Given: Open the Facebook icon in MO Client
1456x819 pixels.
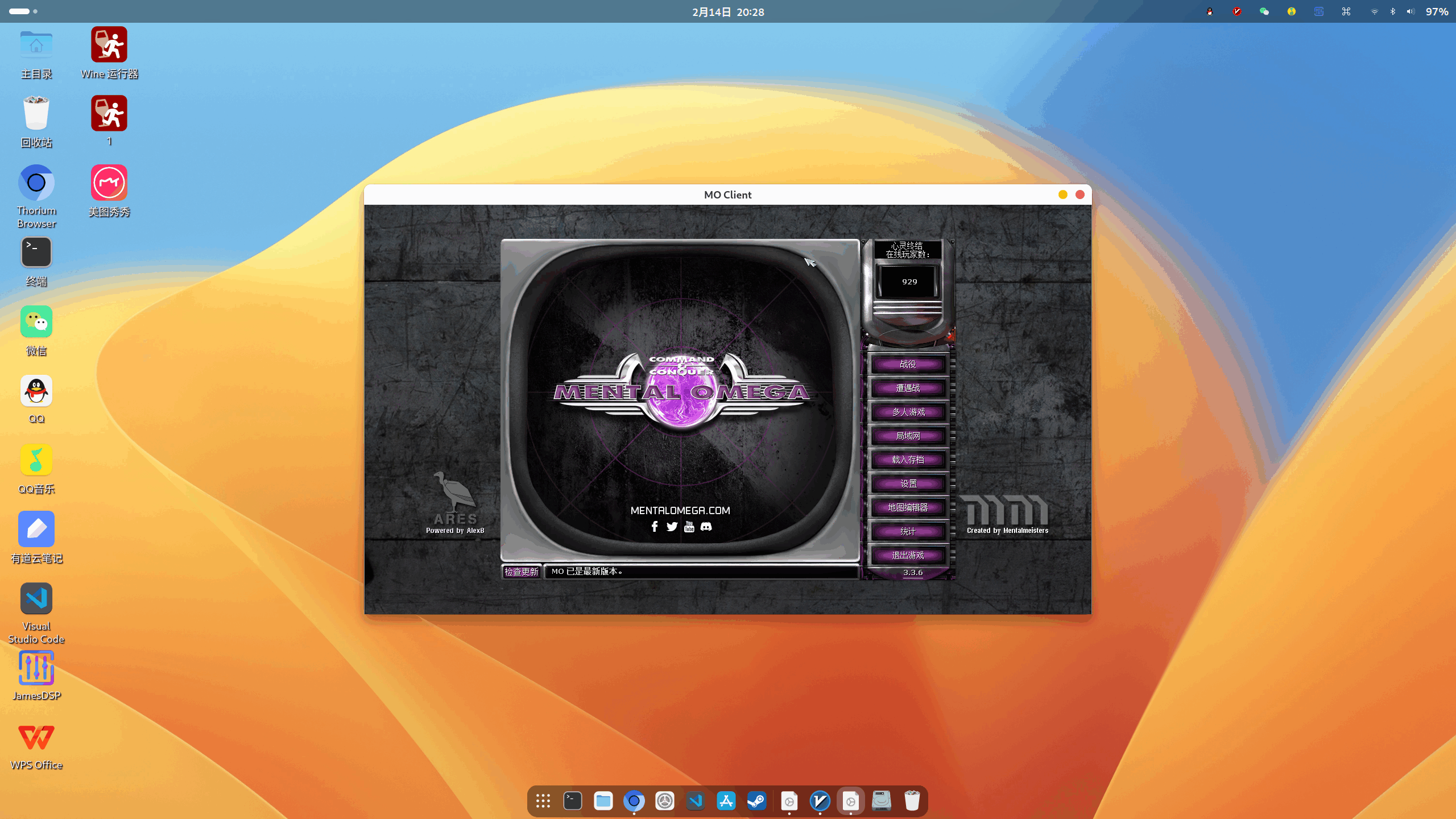Looking at the screenshot, I should tap(655, 527).
